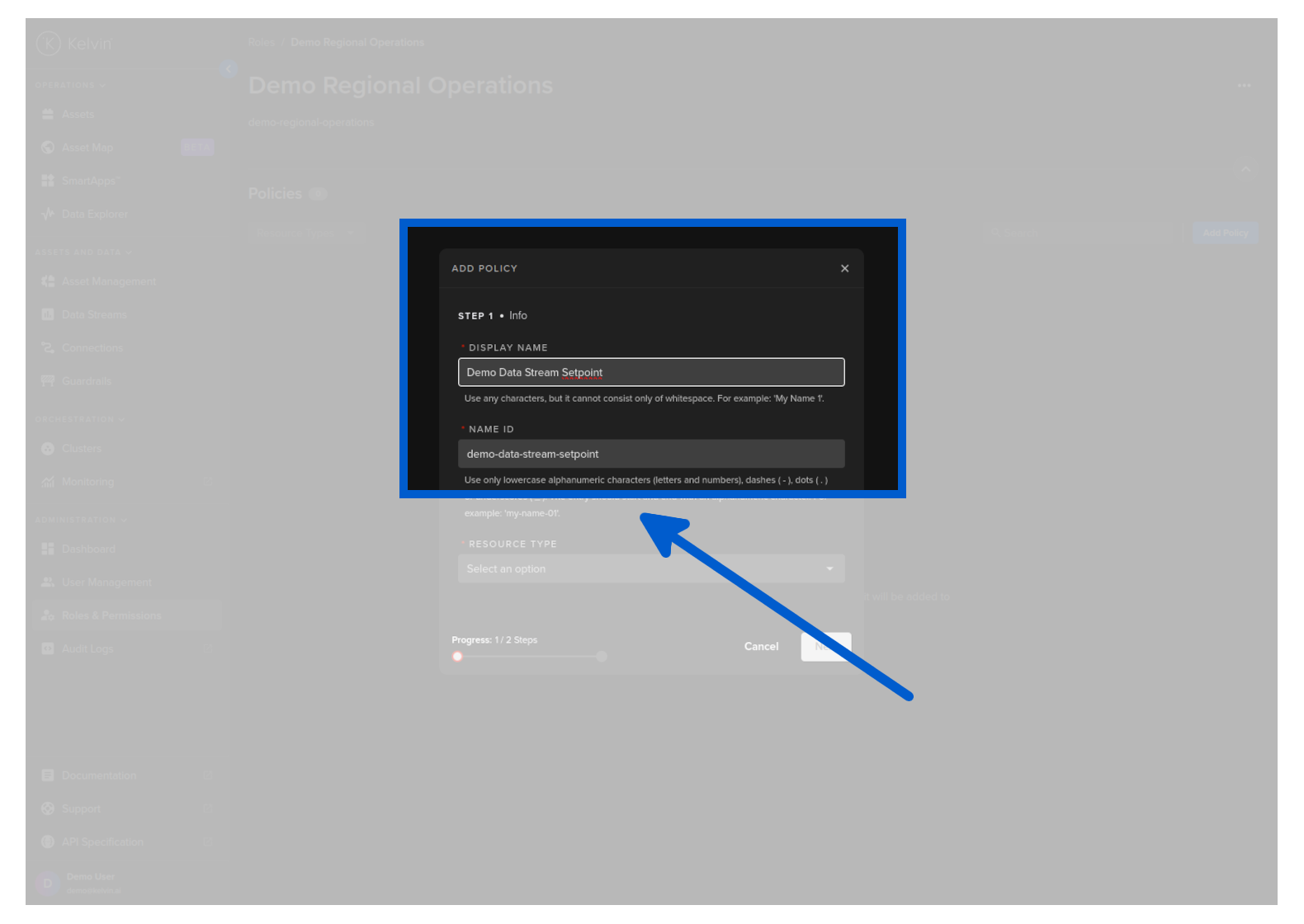Open the three-dot more options menu

click(x=1244, y=86)
